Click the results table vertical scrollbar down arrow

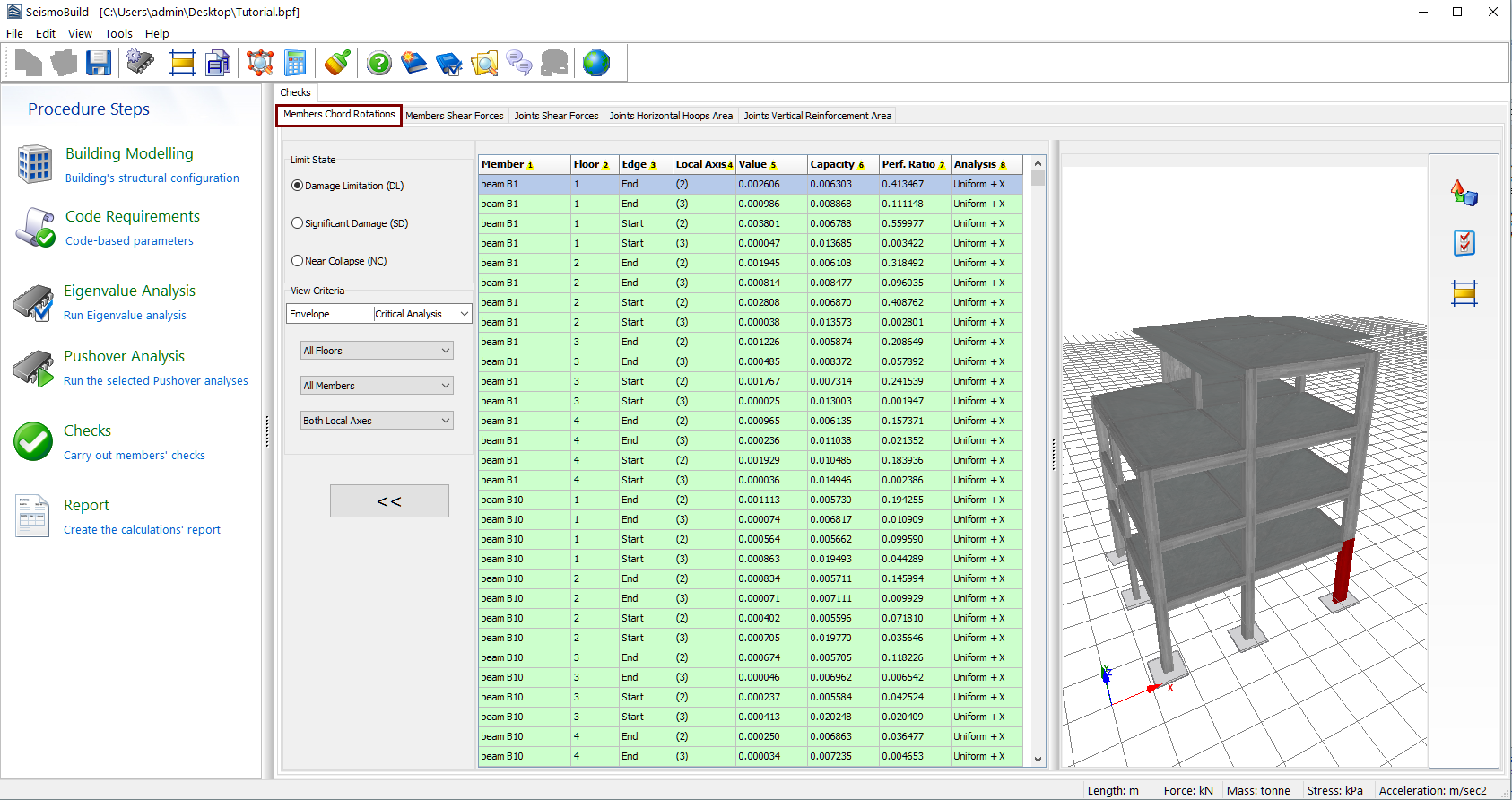click(1038, 760)
